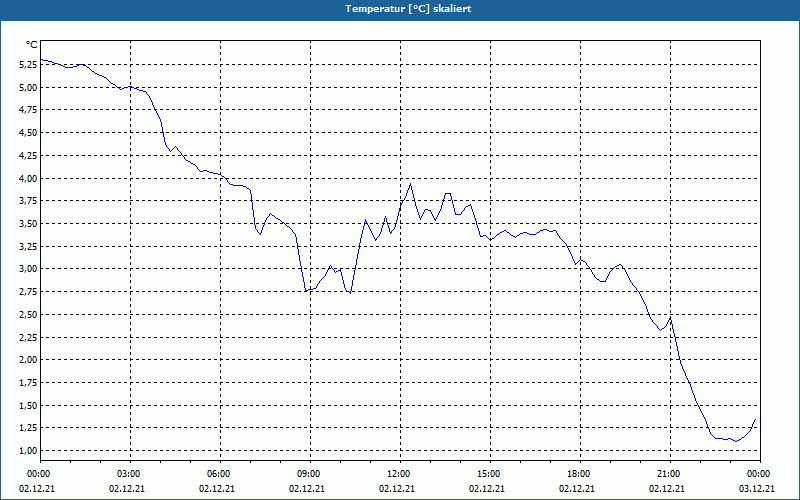The width and height of the screenshot is (800, 500).
Task: Click the 5,25 y-axis value
Action: click(28, 65)
